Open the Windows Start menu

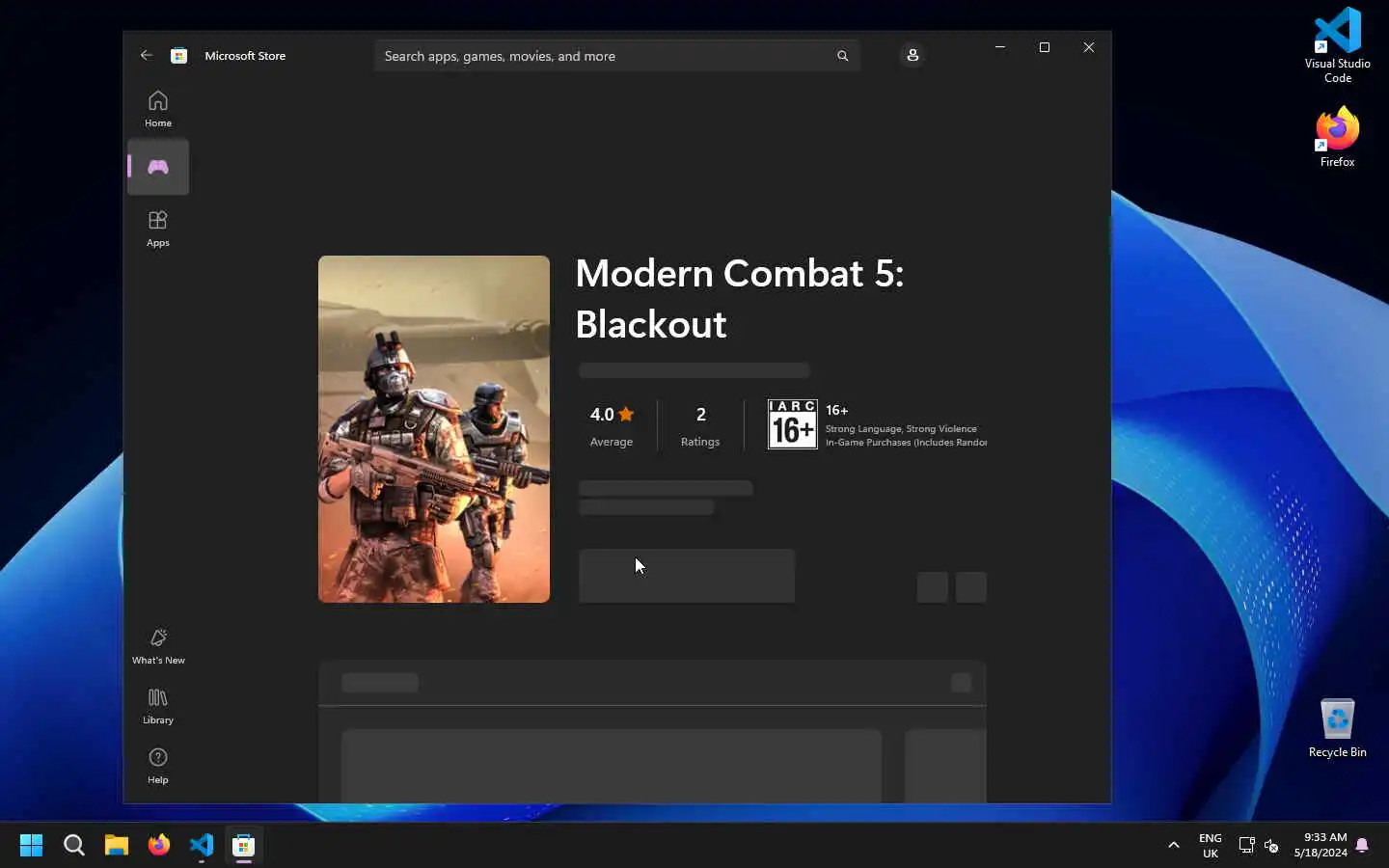tap(31, 845)
